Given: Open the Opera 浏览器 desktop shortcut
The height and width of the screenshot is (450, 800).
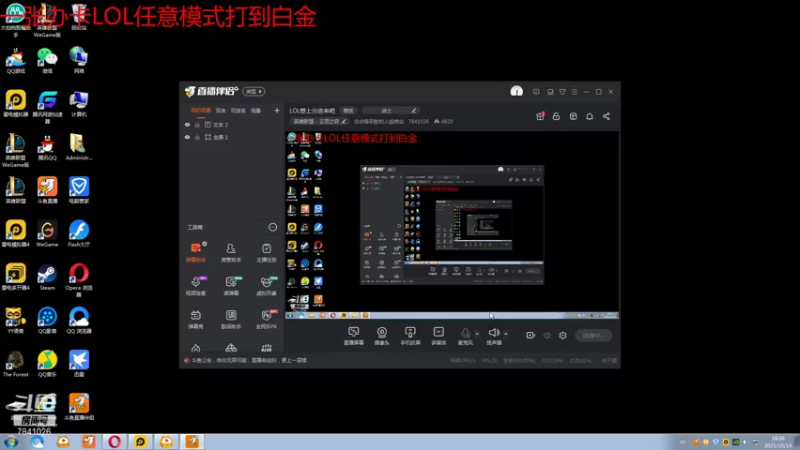Looking at the screenshot, I should click(79, 280).
